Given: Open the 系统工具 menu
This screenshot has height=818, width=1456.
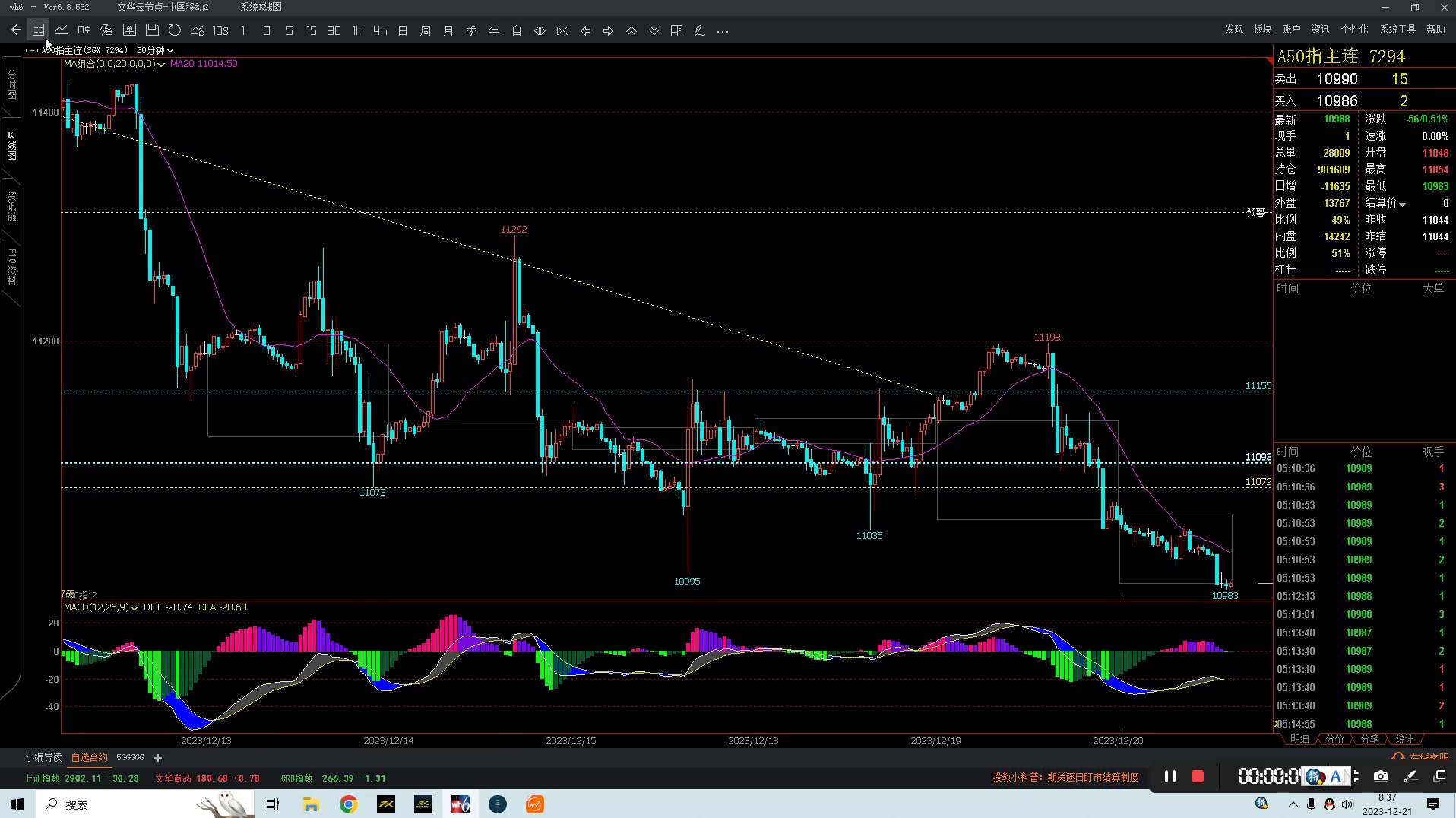Looking at the screenshot, I should click(x=1397, y=29).
